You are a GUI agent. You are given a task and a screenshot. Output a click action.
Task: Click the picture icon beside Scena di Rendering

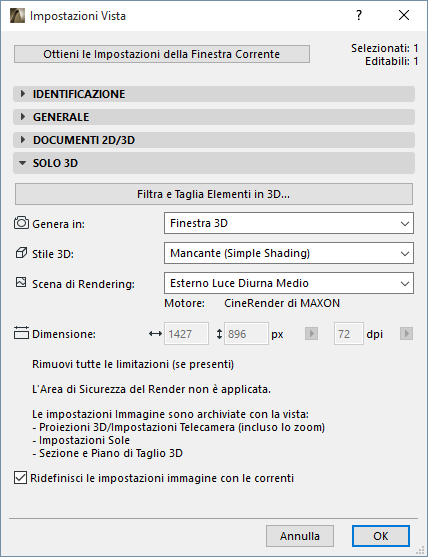click(x=21, y=282)
